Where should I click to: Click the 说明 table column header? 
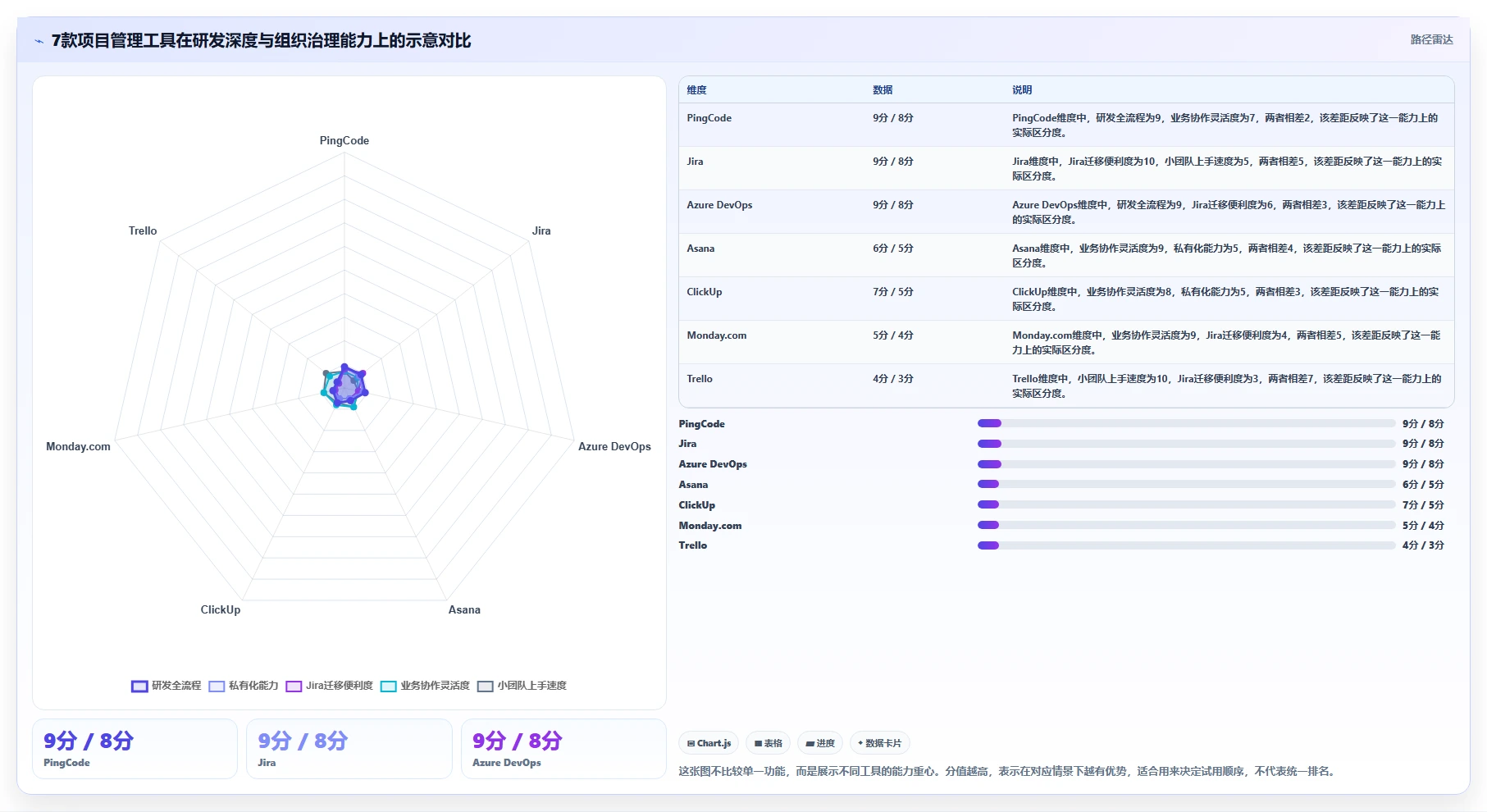pyautogui.click(x=1022, y=90)
